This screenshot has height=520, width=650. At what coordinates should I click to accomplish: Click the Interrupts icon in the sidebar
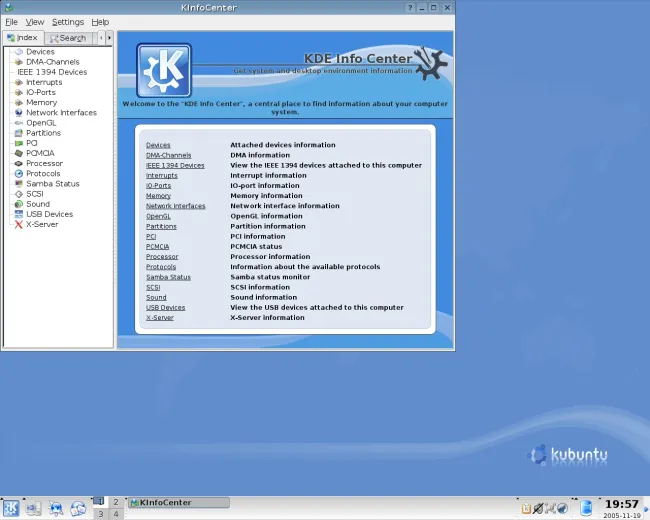coord(19,82)
